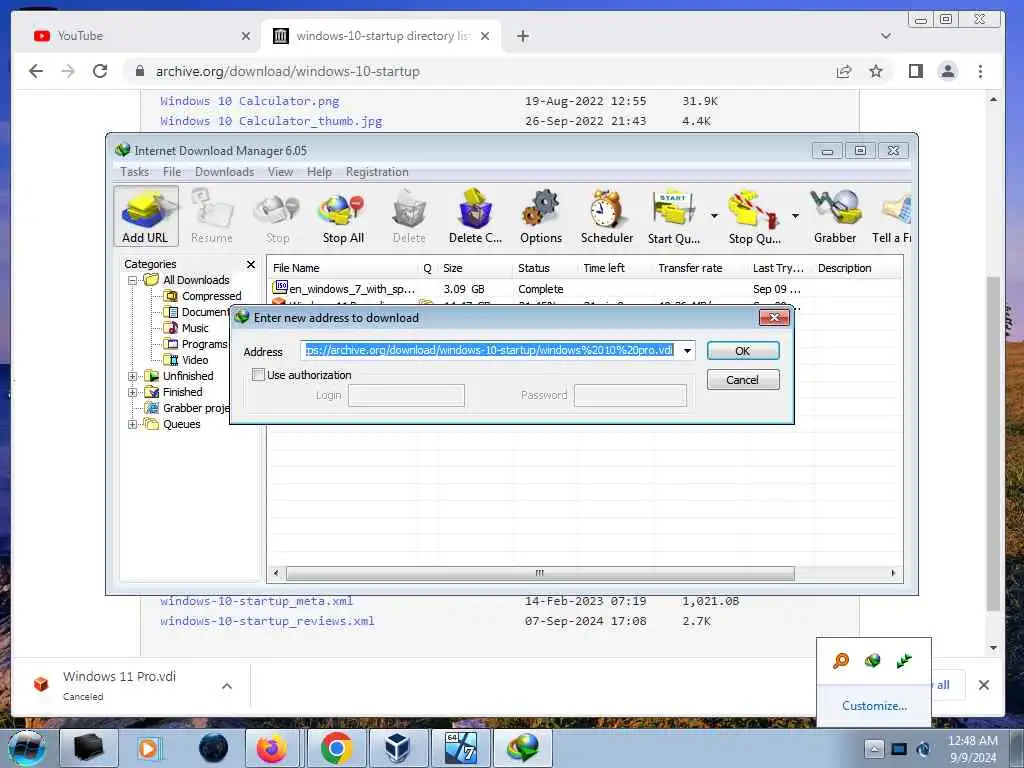1024x768 pixels.
Task: Open the Stop Queue dropdown arrow
Action: click(795, 216)
